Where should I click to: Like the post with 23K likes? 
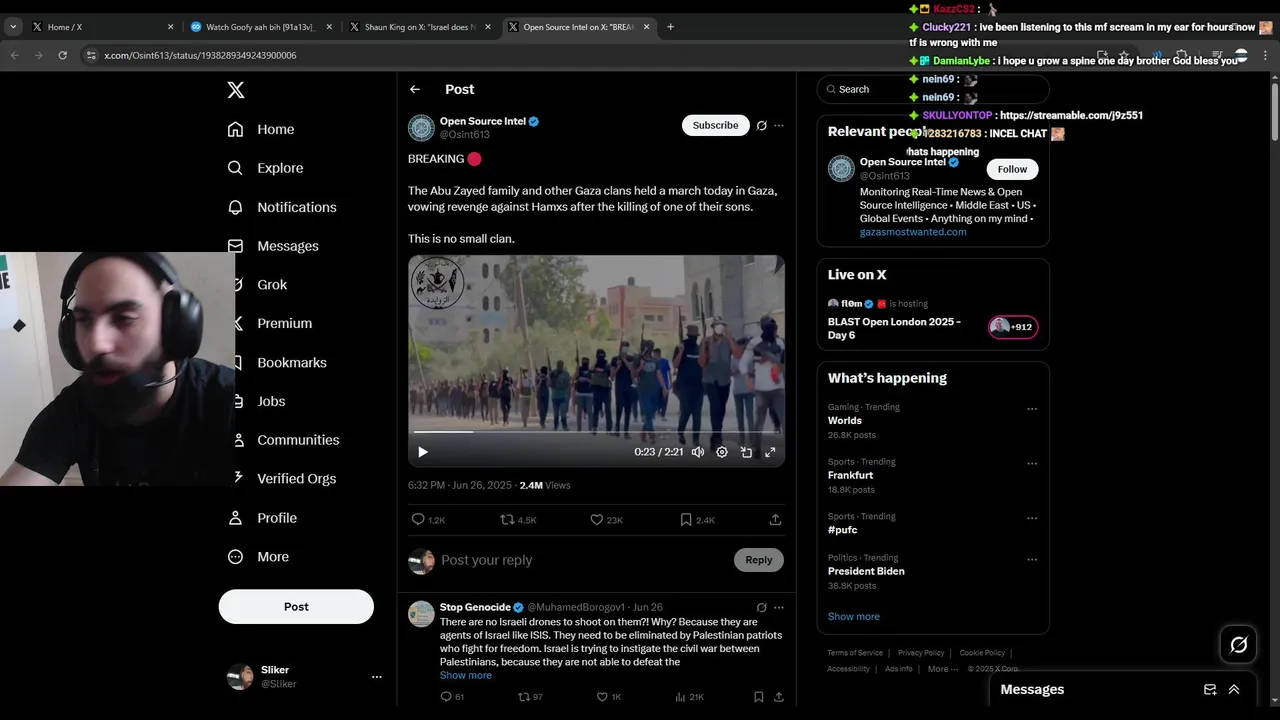596,520
